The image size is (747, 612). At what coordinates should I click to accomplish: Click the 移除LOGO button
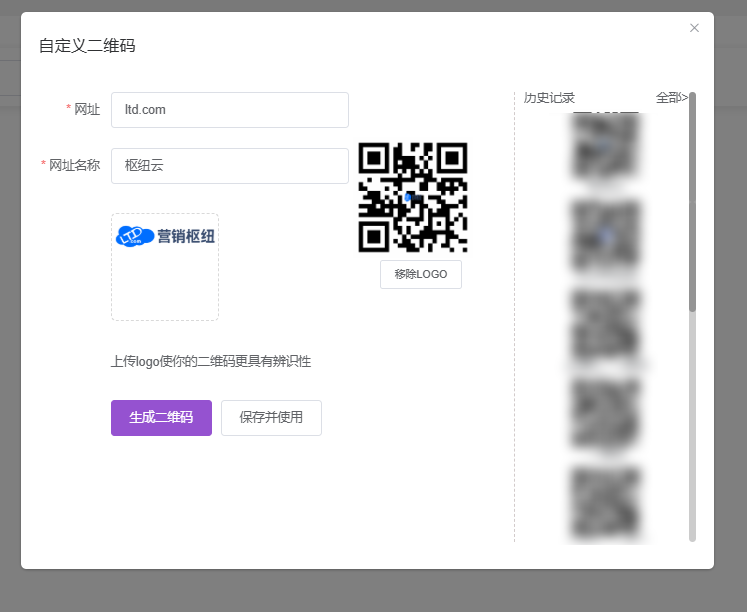(421, 274)
